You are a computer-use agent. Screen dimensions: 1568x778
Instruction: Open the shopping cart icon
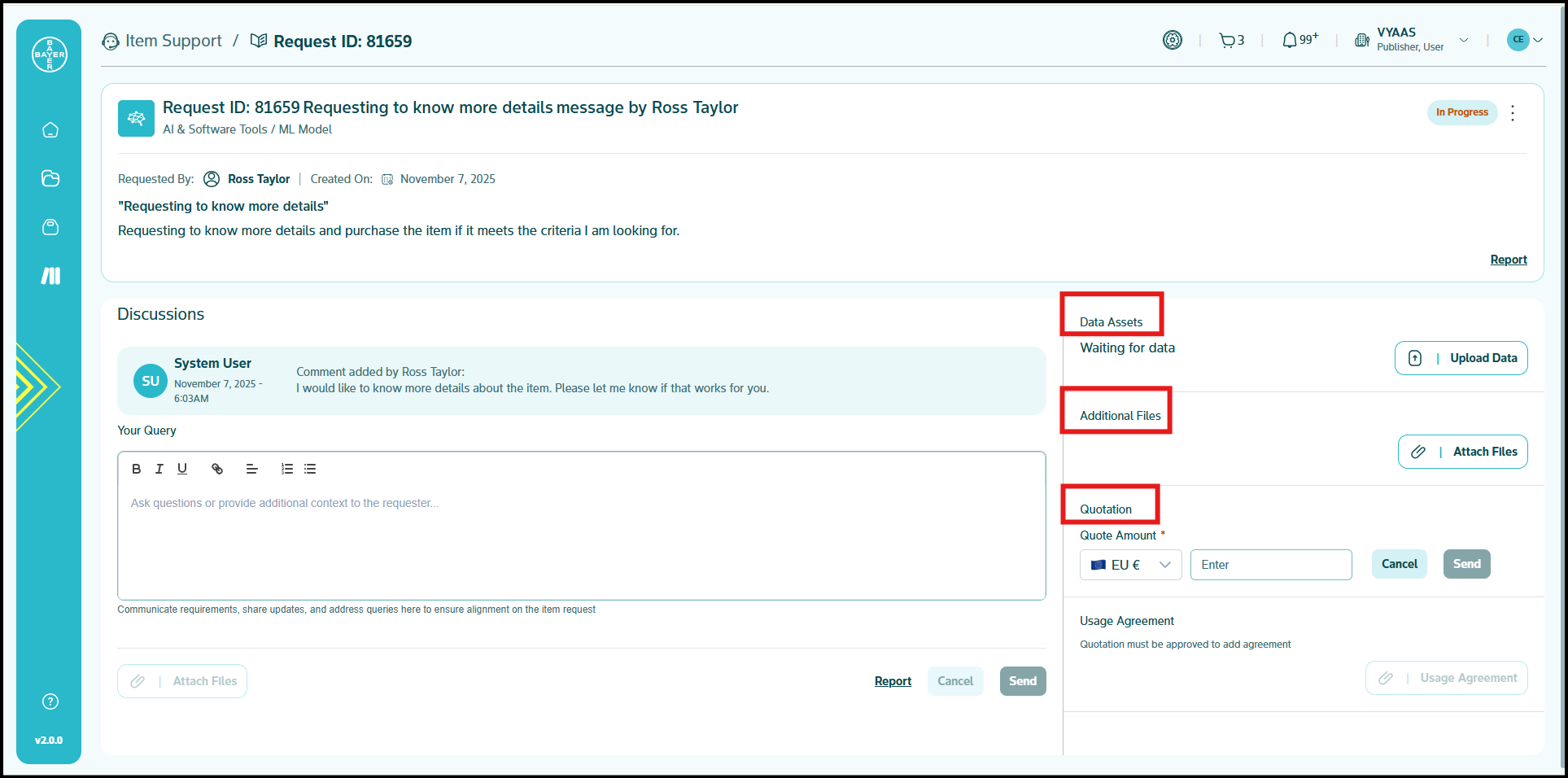tap(1227, 41)
